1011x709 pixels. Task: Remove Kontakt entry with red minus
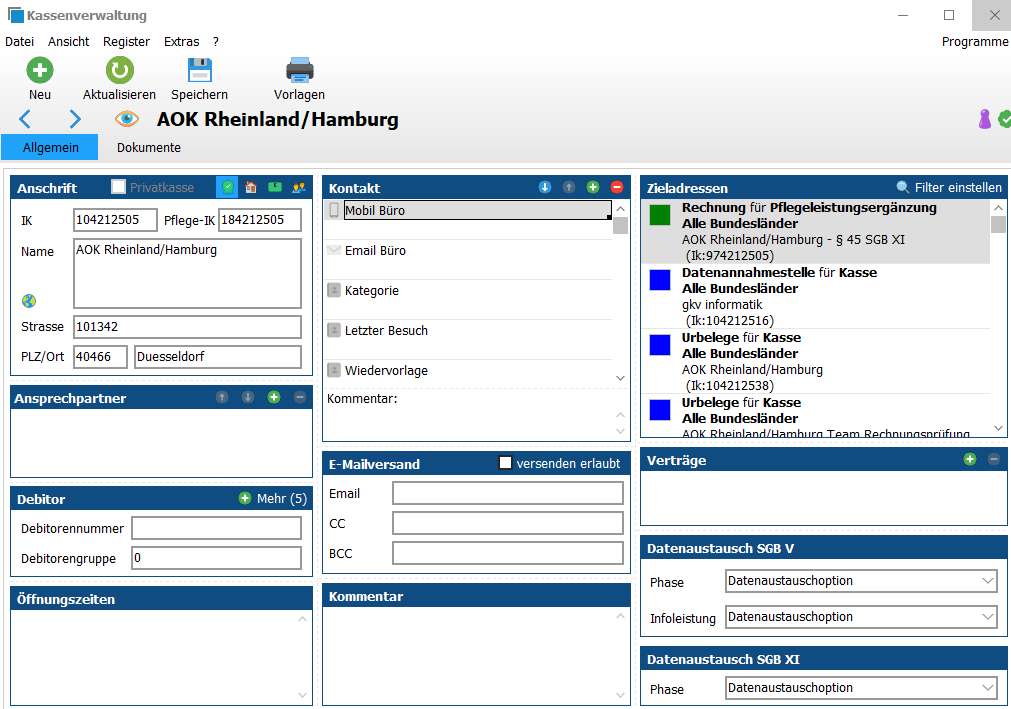click(616, 188)
